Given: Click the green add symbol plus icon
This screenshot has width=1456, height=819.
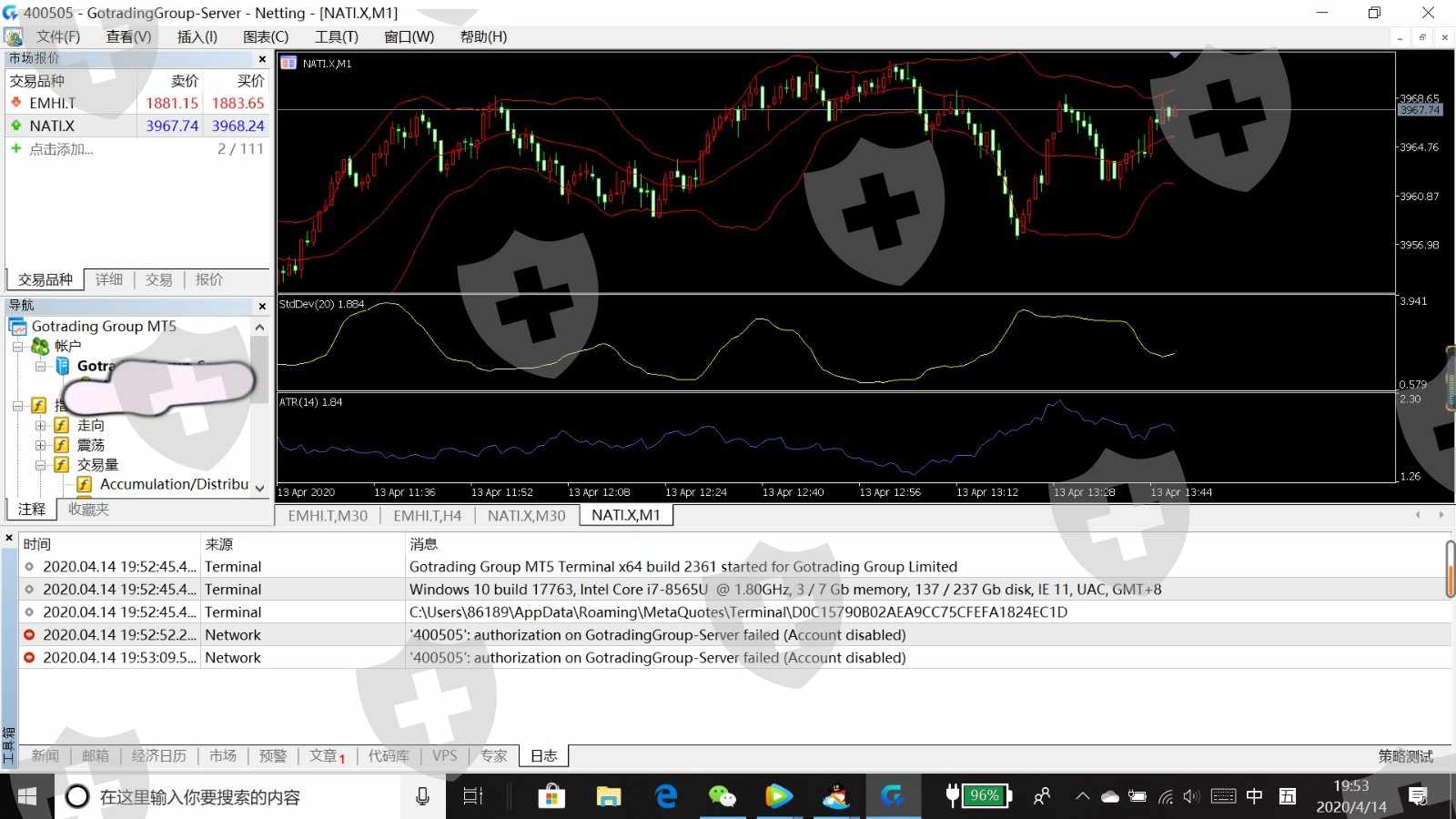Looking at the screenshot, I should (x=15, y=148).
